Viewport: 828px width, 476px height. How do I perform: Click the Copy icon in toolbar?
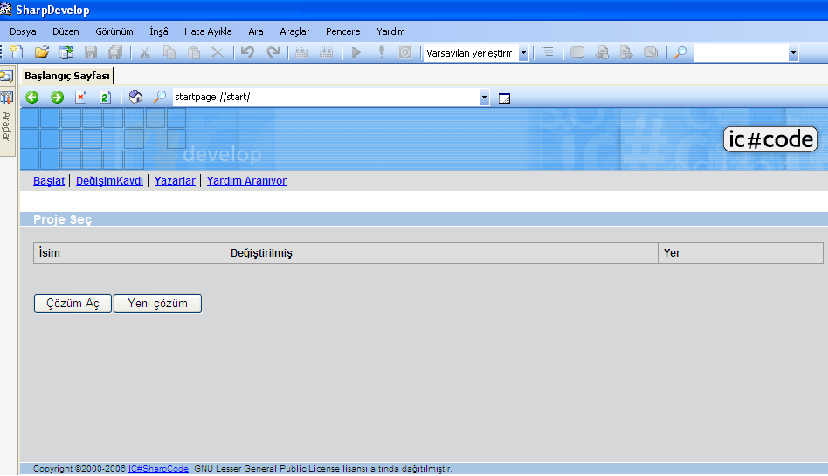[x=169, y=52]
